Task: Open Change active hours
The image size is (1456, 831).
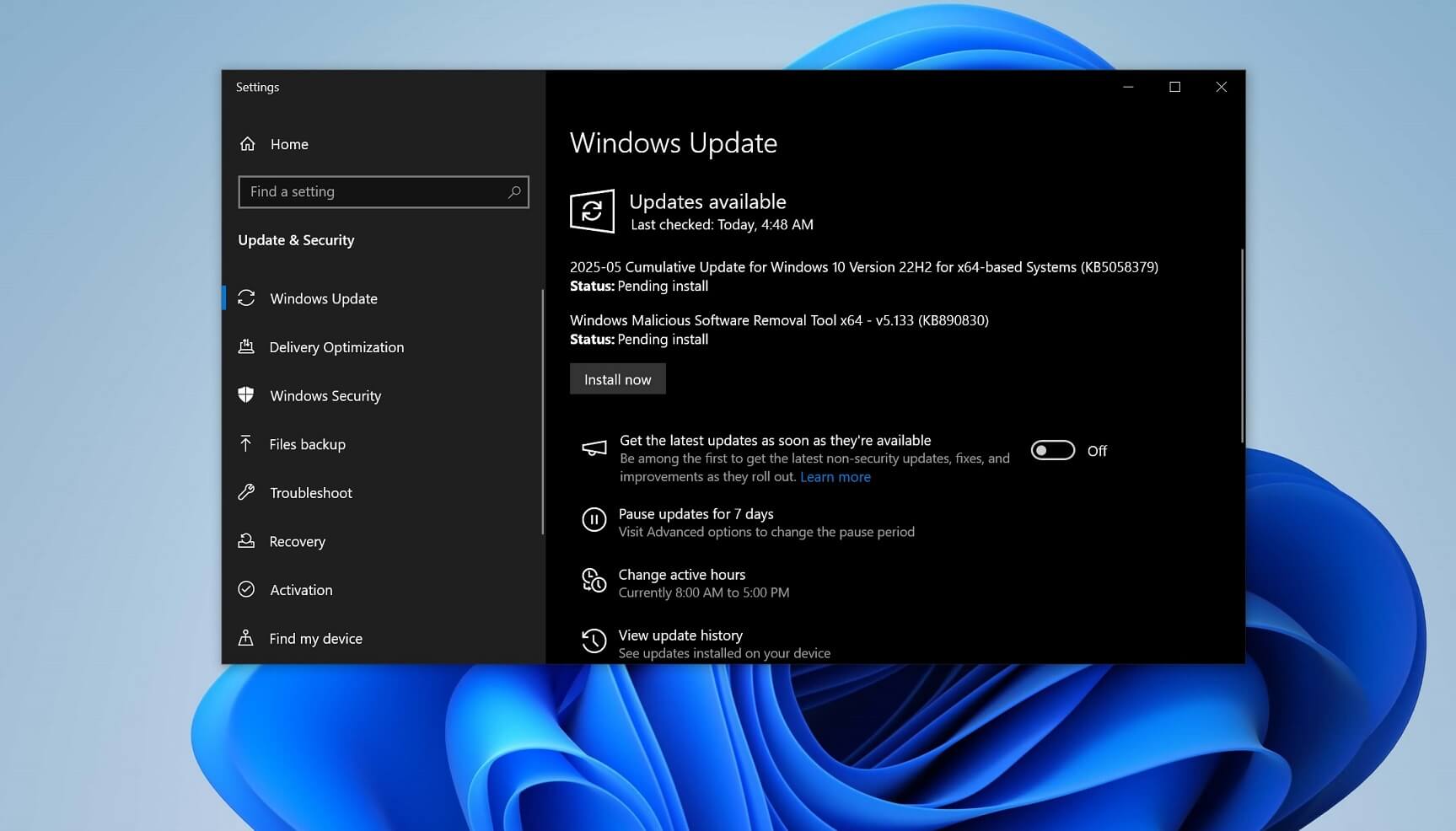Action: 681,574
